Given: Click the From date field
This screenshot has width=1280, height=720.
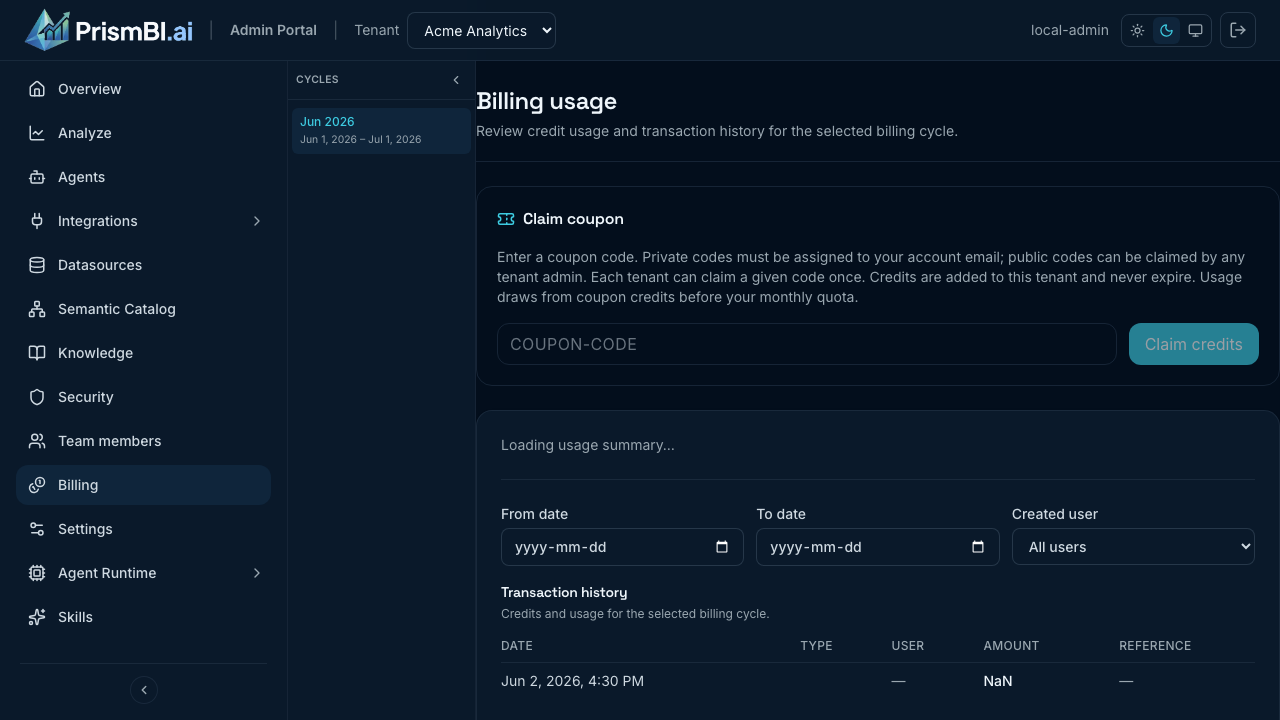Looking at the screenshot, I should pos(622,547).
